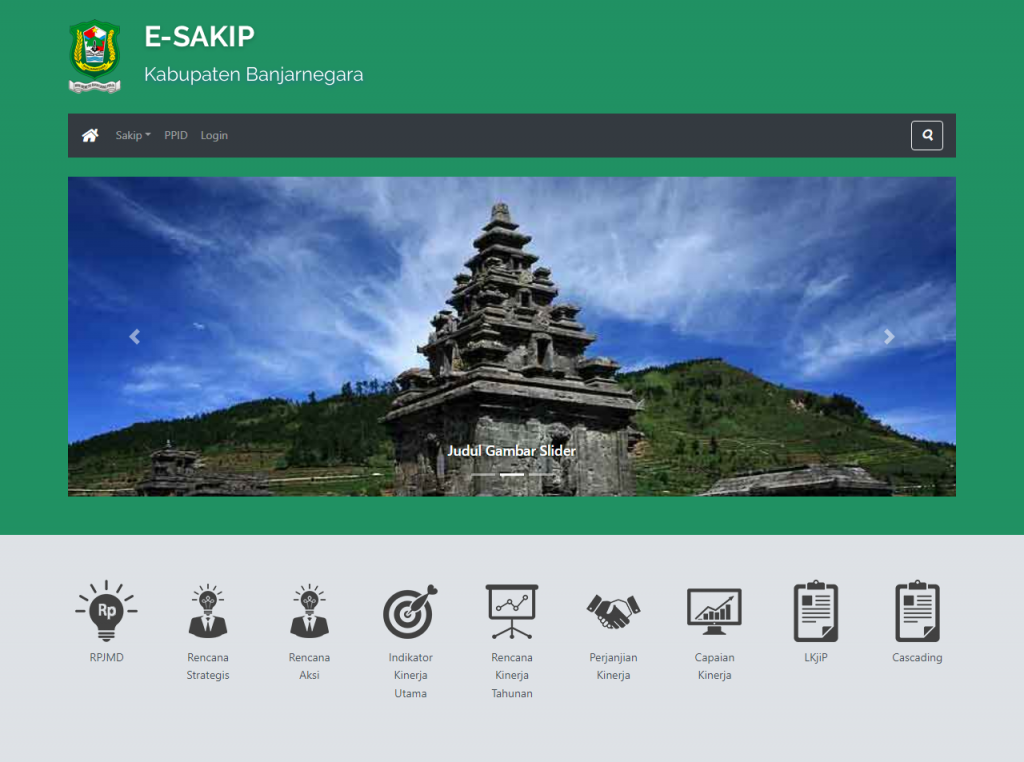This screenshot has height=762, width=1024.
Task: Click the LKjIP clipboard icon
Action: [815, 610]
